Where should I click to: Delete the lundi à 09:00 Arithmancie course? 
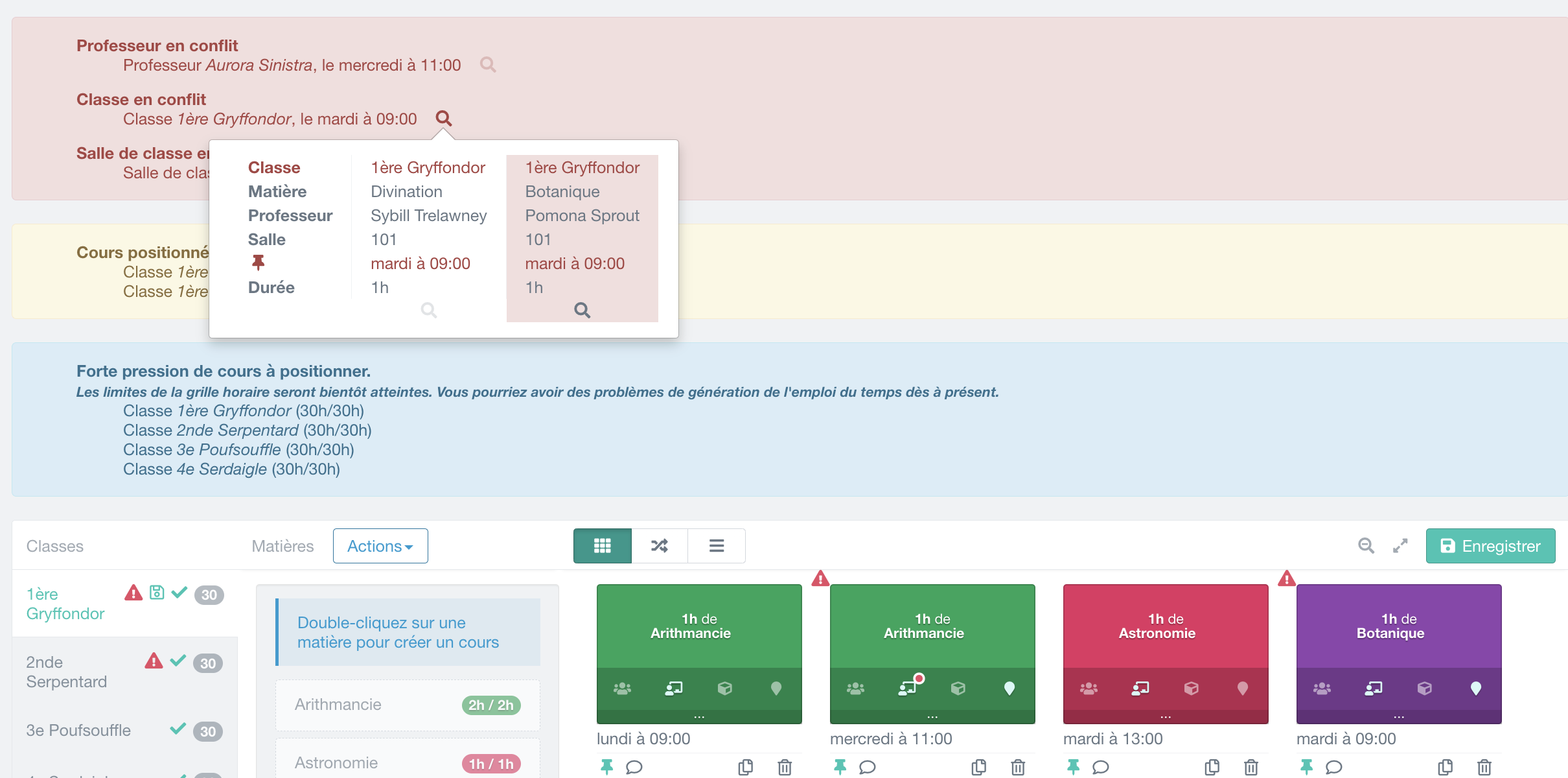(x=785, y=767)
